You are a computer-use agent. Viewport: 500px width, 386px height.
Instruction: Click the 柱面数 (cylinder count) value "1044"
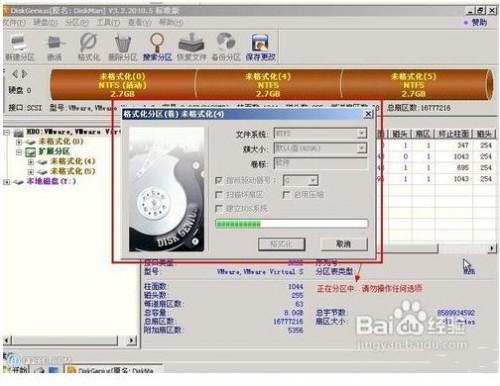point(295,287)
